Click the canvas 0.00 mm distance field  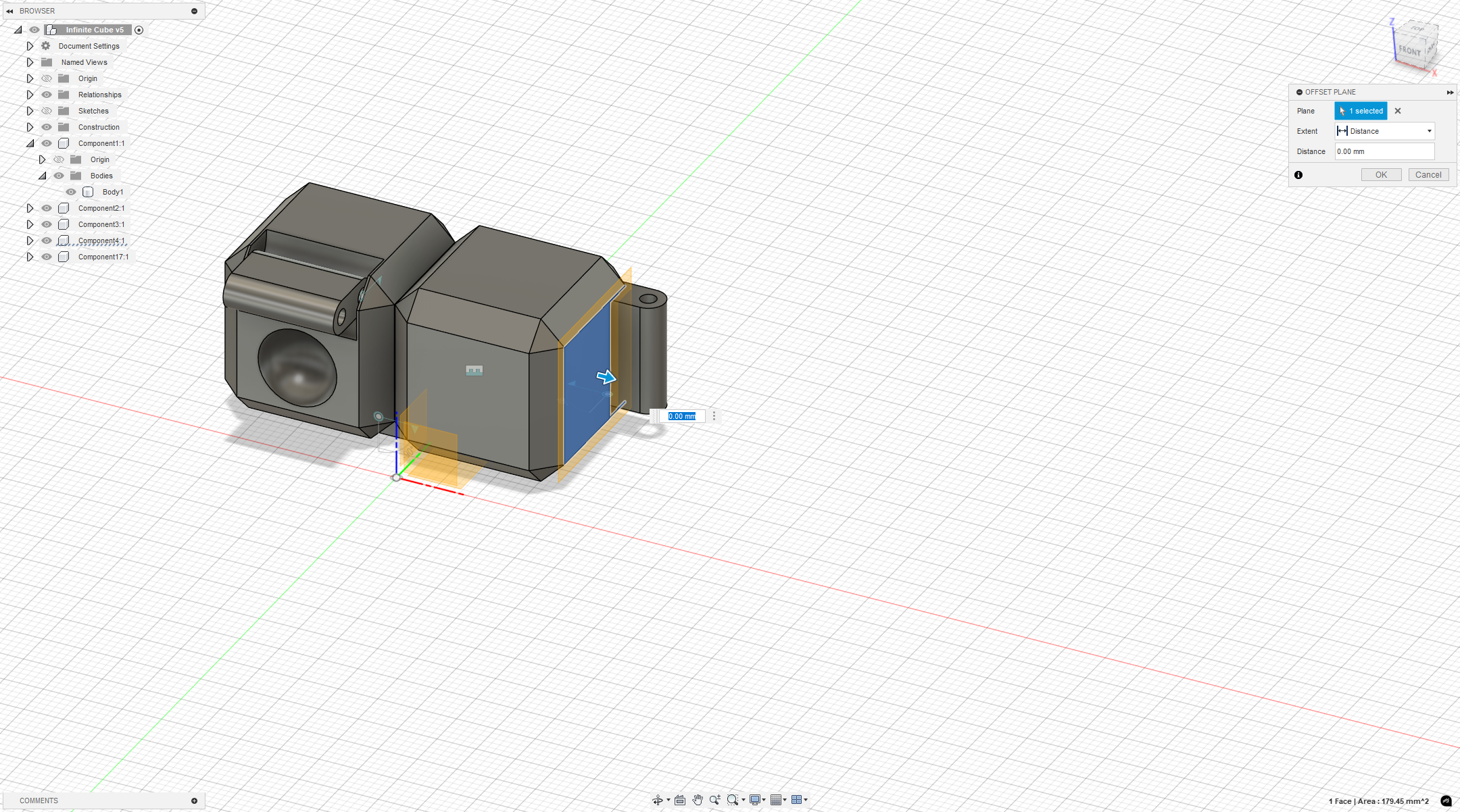coord(682,416)
